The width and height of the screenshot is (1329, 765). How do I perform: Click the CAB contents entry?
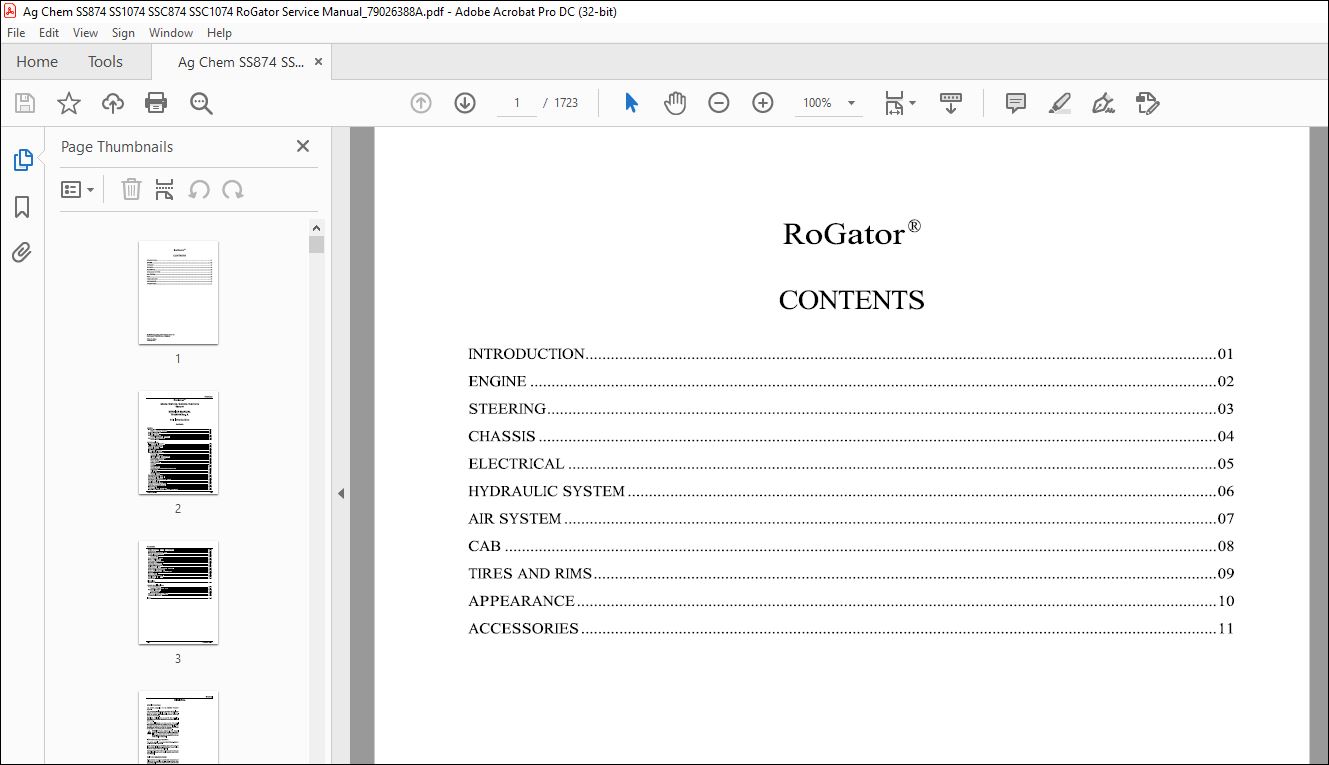tap(851, 546)
